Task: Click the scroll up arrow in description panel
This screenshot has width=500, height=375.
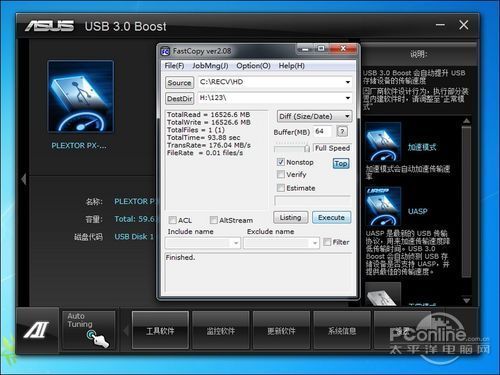Action: 467,121
